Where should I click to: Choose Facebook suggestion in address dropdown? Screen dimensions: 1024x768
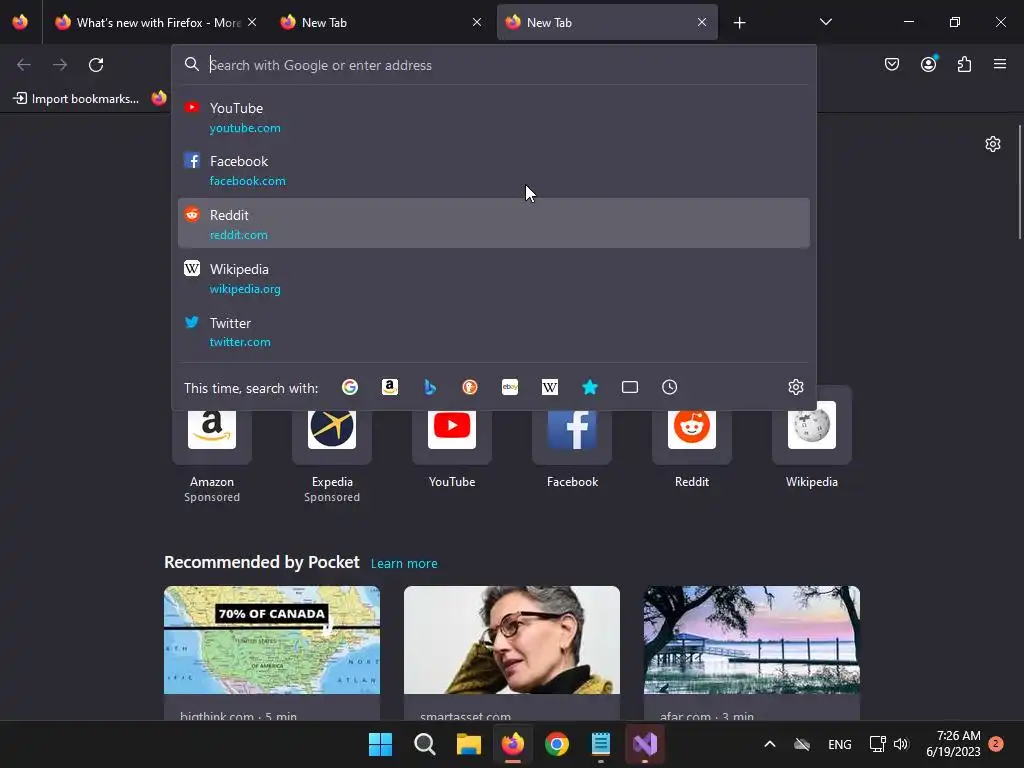click(494, 170)
